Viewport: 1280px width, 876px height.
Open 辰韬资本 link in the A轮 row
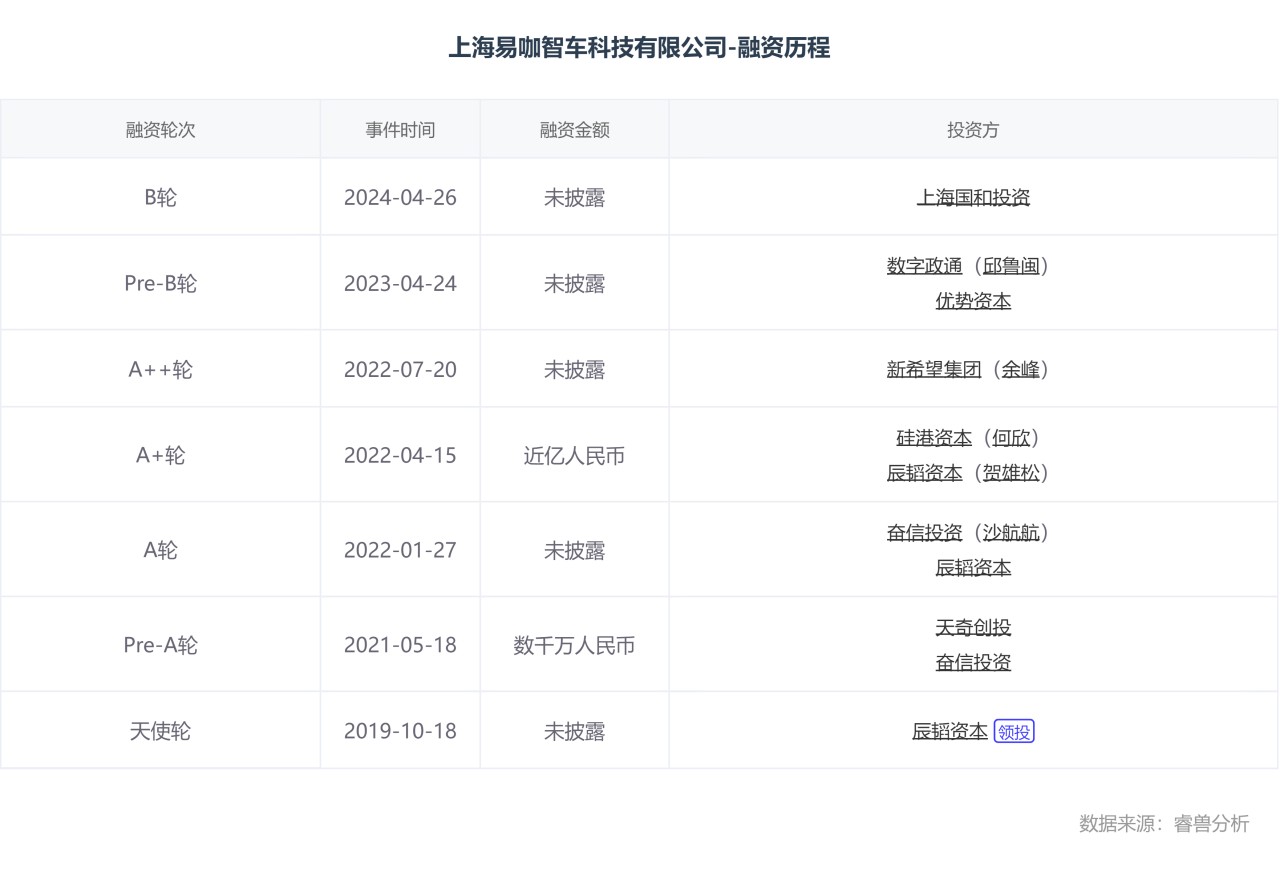[x=973, y=568]
